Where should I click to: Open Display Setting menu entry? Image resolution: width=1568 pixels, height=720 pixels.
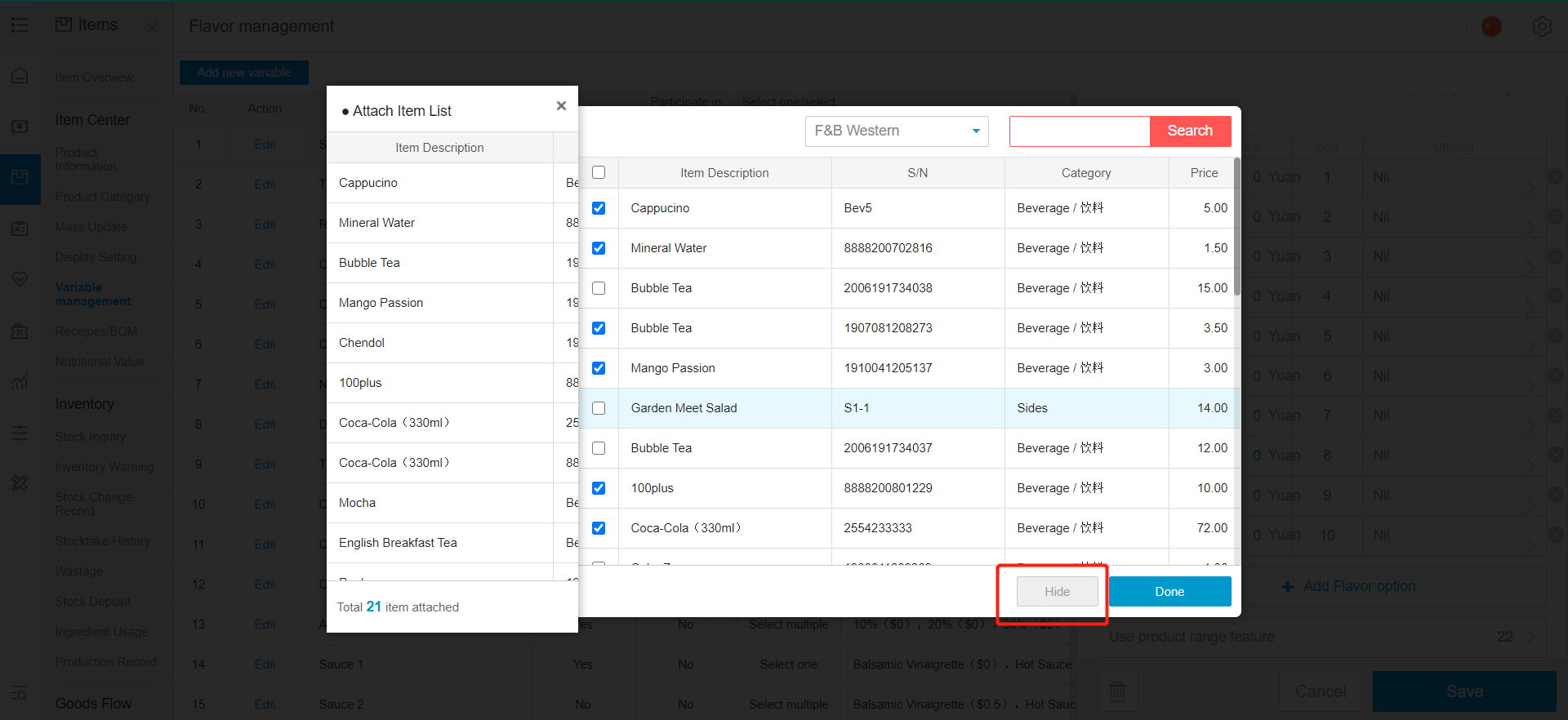96,257
